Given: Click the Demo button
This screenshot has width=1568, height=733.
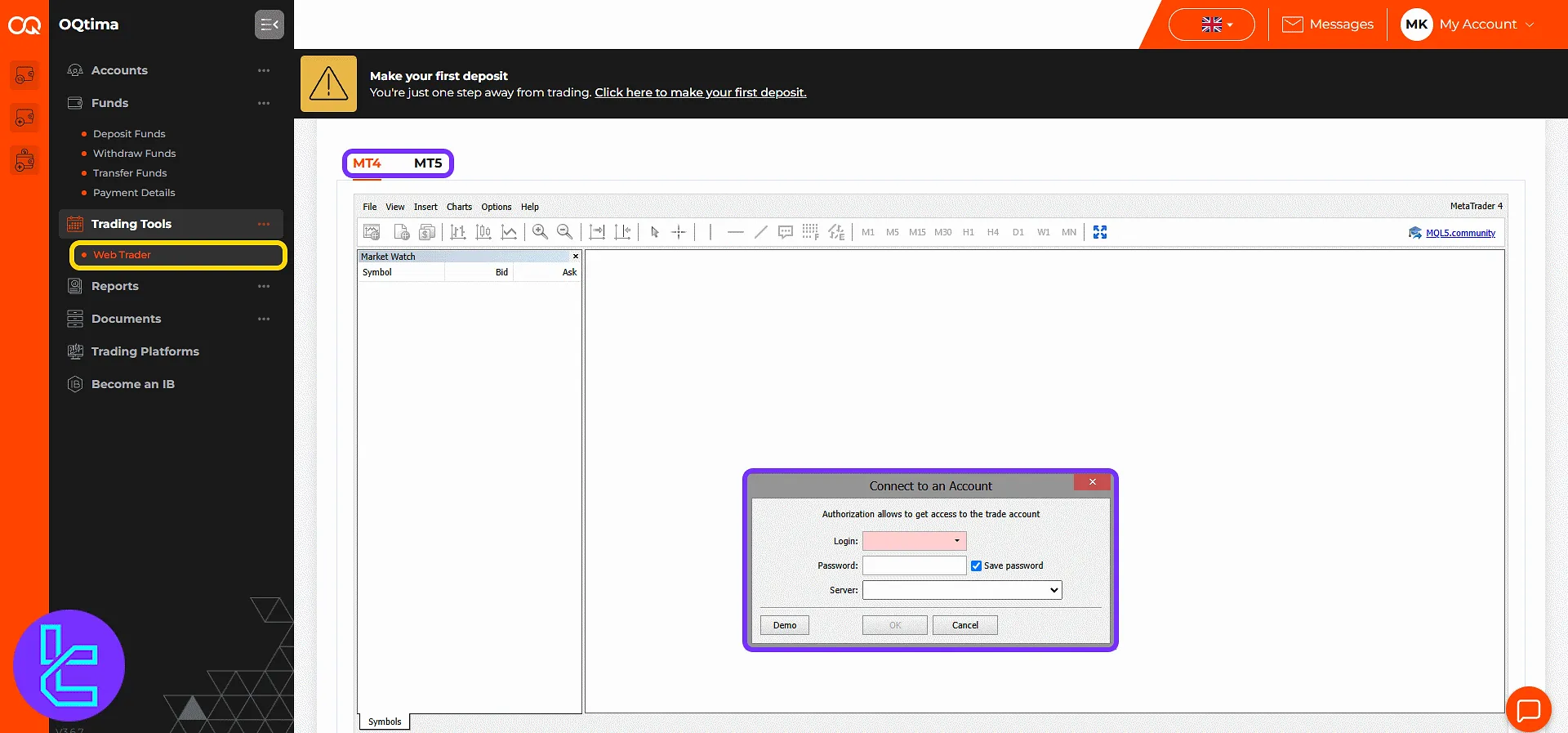Looking at the screenshot, I should click(785, 625).
